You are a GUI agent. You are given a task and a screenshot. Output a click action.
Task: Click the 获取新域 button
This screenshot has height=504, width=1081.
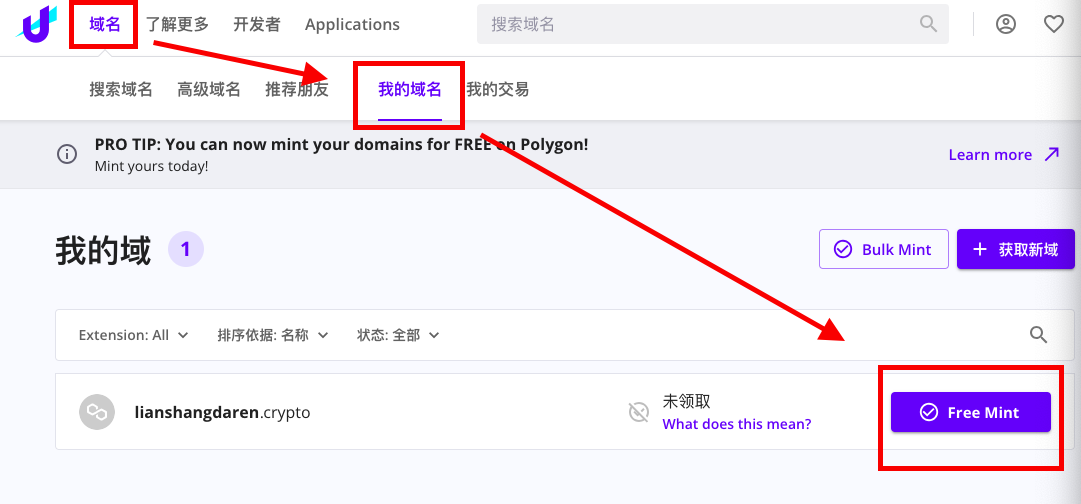[x=1016, y=249]
